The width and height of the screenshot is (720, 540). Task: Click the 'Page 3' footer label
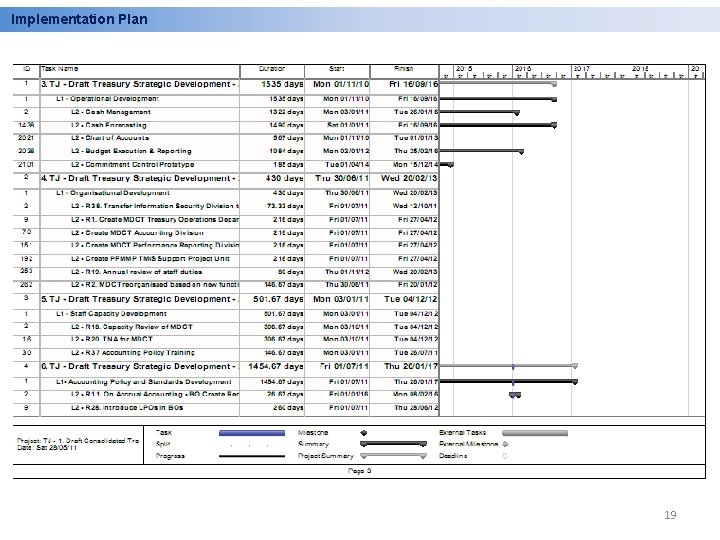coord(359,471)
